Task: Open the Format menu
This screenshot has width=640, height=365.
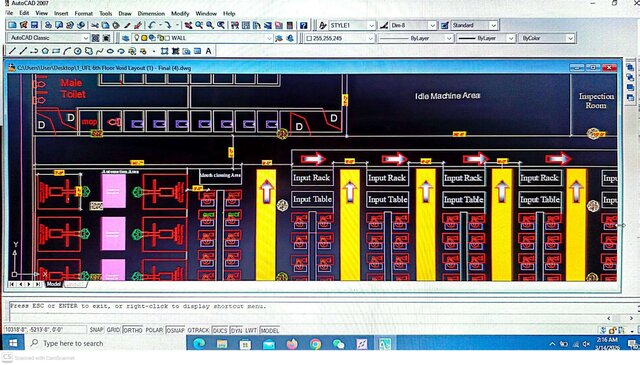Action: pyautogui.click(x=84, y=13)
